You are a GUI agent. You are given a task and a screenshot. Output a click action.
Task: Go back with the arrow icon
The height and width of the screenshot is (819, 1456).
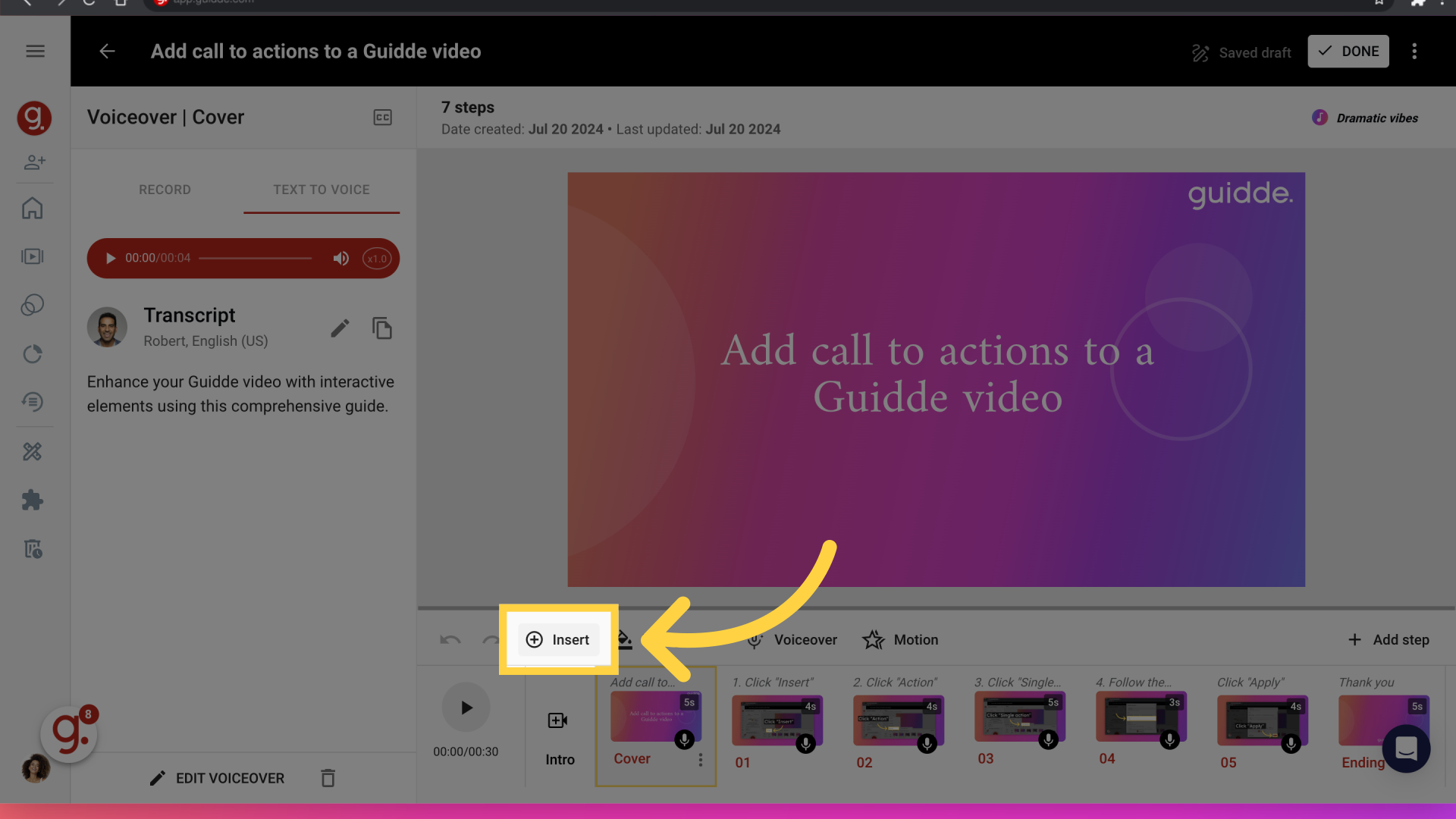tap(107, 52)
